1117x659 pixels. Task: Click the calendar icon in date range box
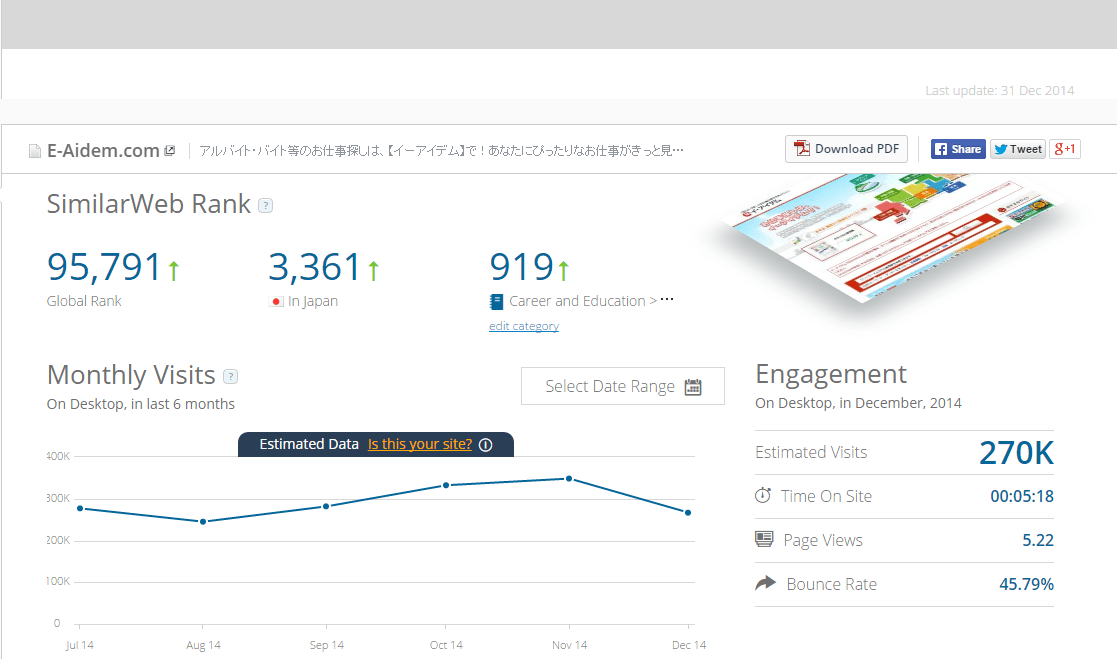693,387
